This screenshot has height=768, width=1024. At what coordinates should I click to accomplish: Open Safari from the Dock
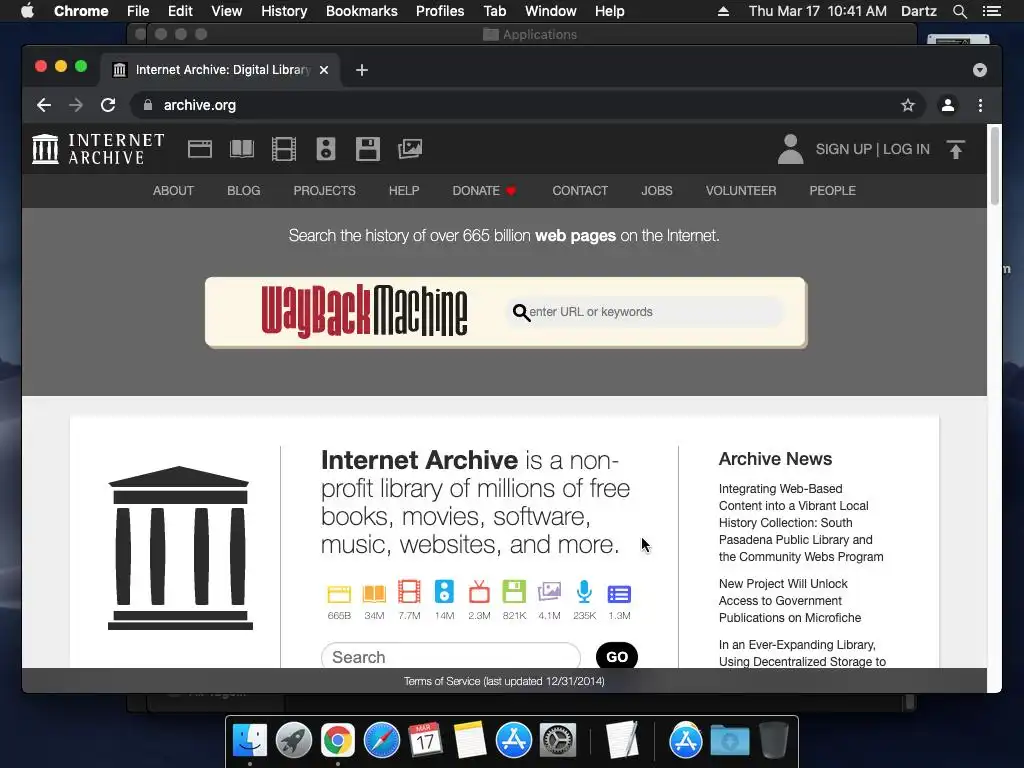(x=381, y=741)
